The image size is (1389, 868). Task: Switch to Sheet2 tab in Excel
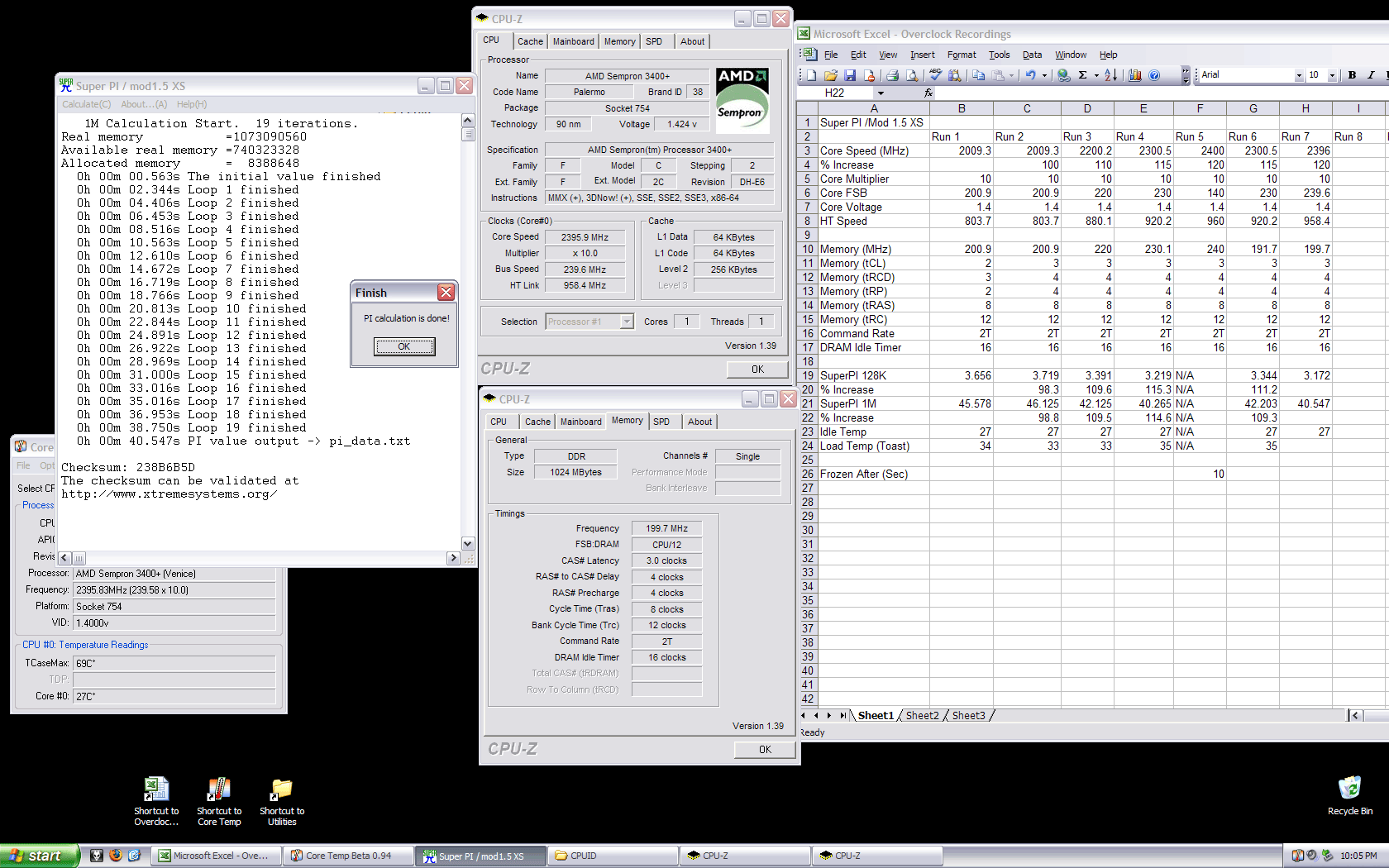(922, 715)
